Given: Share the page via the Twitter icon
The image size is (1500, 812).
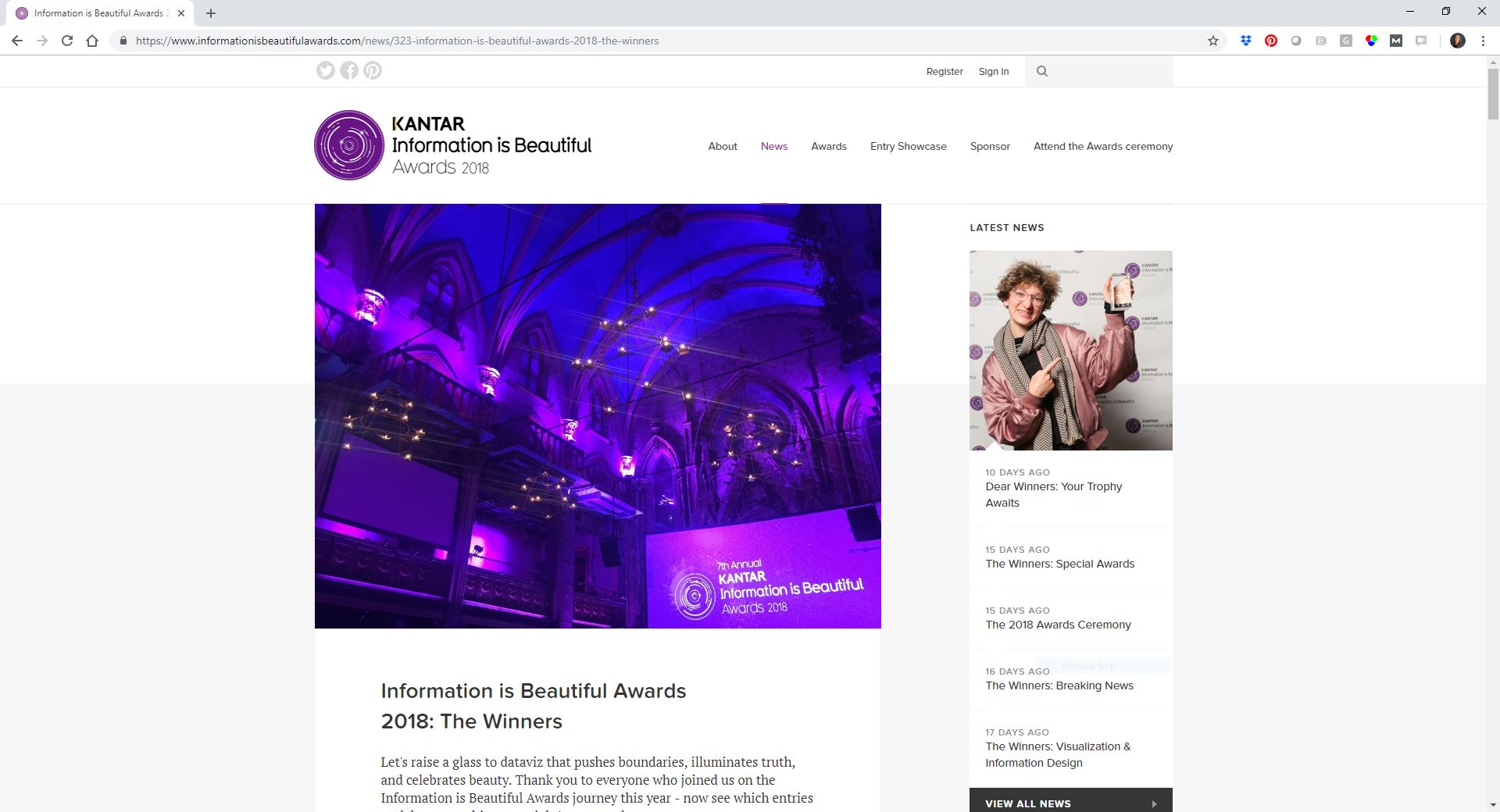Looking at the screenshot, I should point(326,70).
